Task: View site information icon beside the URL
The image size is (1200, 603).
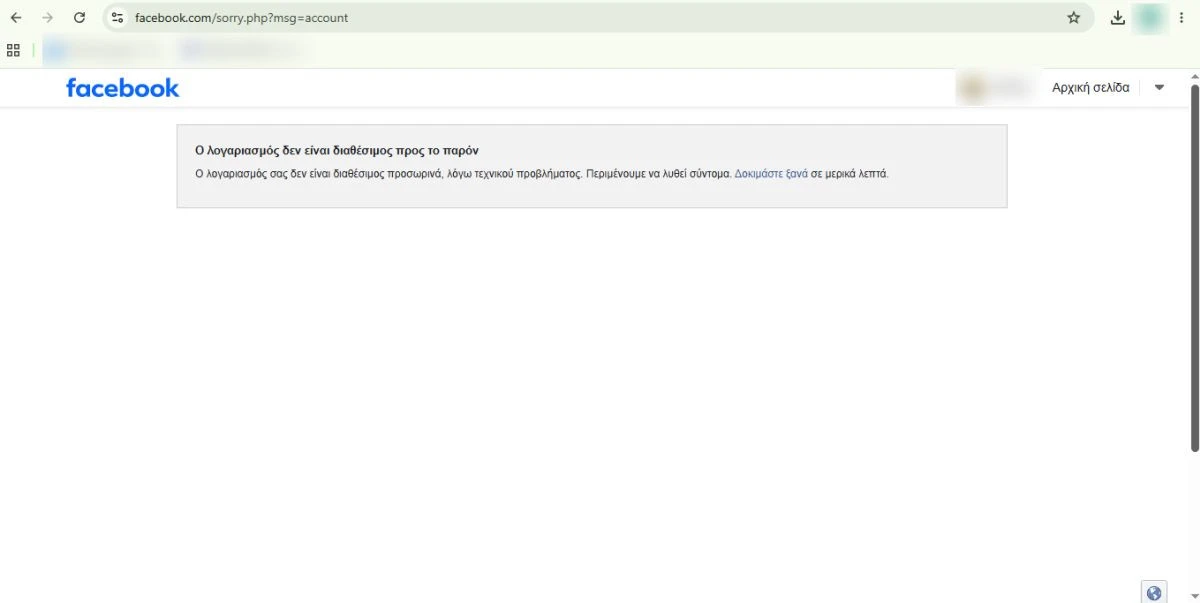Action: 118,18
